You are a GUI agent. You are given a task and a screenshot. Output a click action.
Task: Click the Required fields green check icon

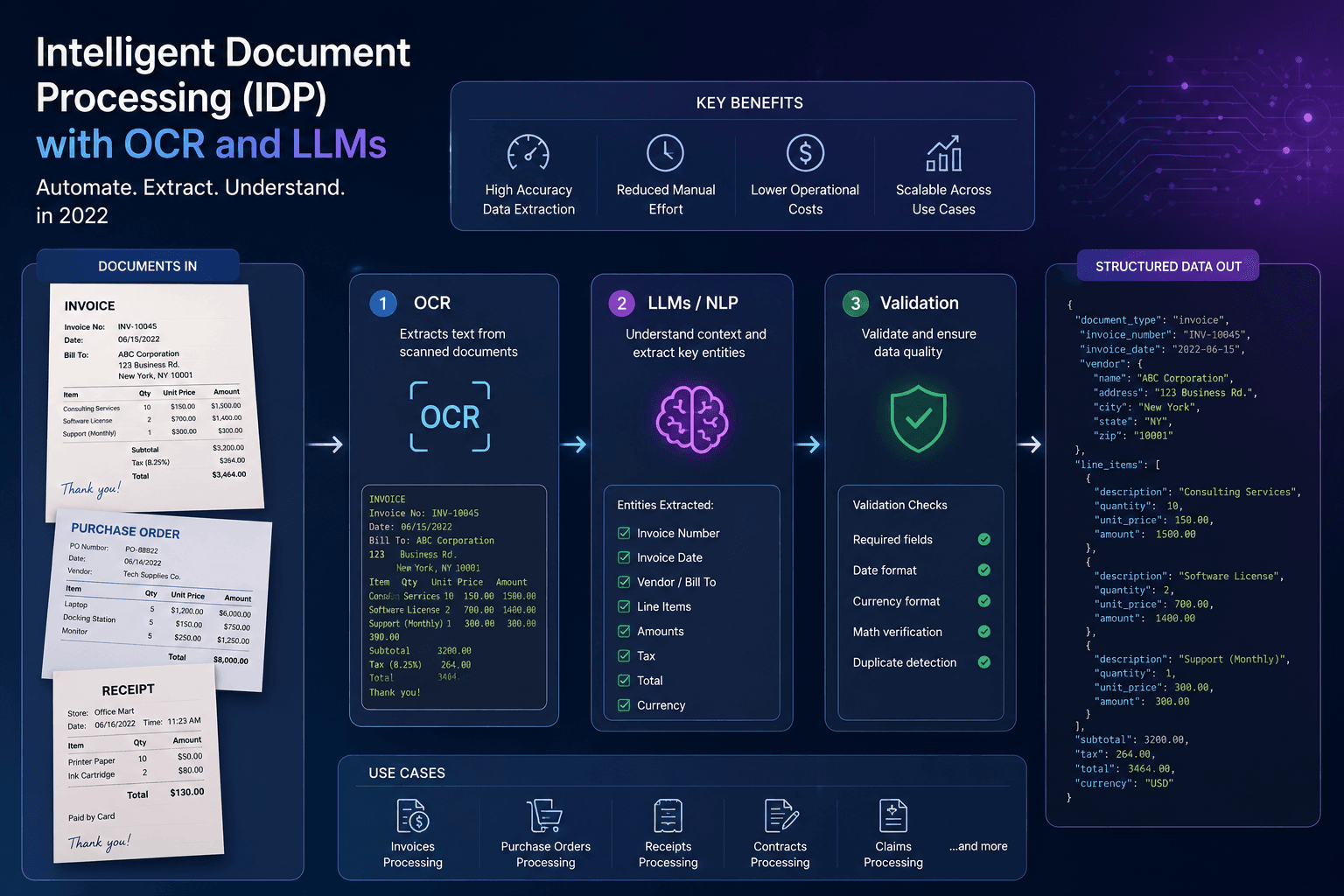click(x=984, y=539)
